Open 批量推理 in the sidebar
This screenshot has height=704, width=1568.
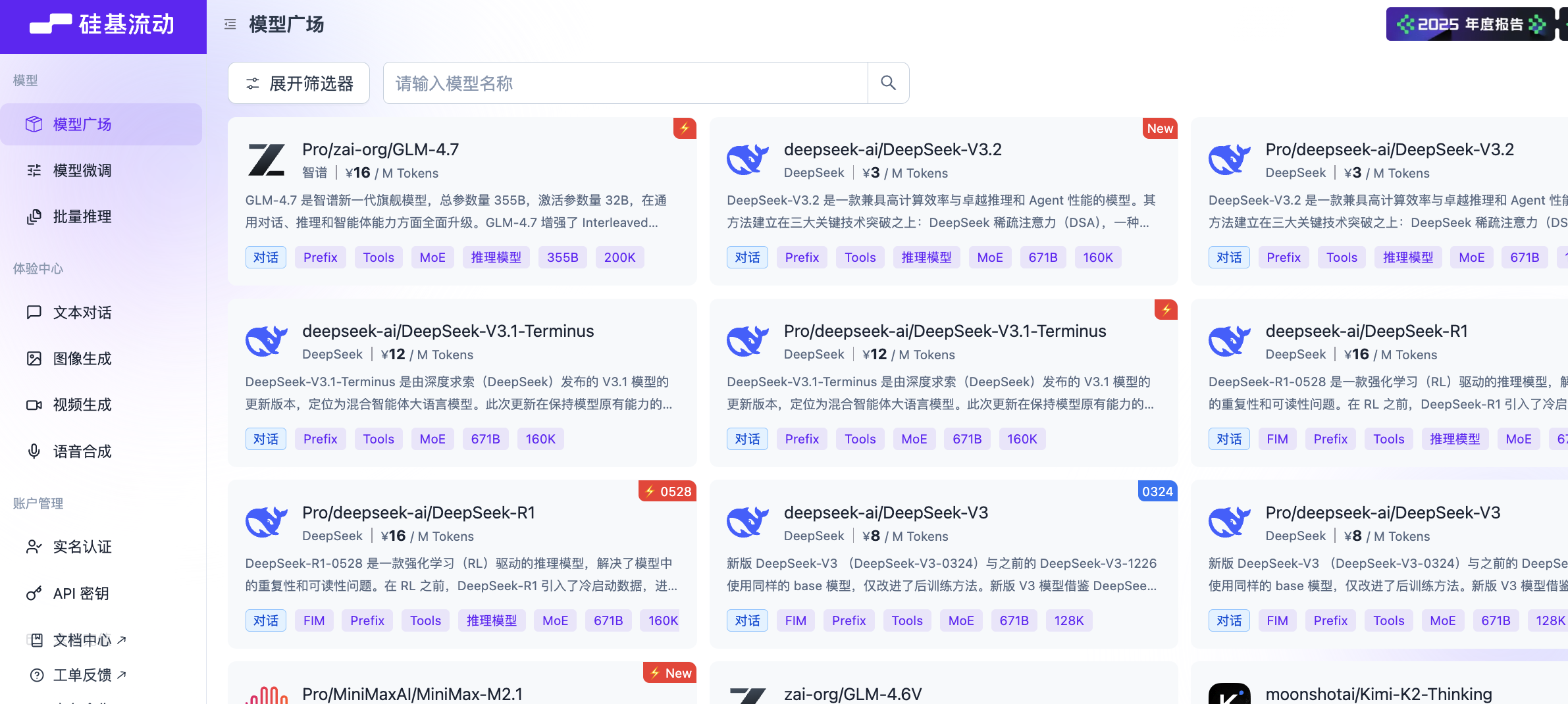pyautogui.click(x=82, y=216)
